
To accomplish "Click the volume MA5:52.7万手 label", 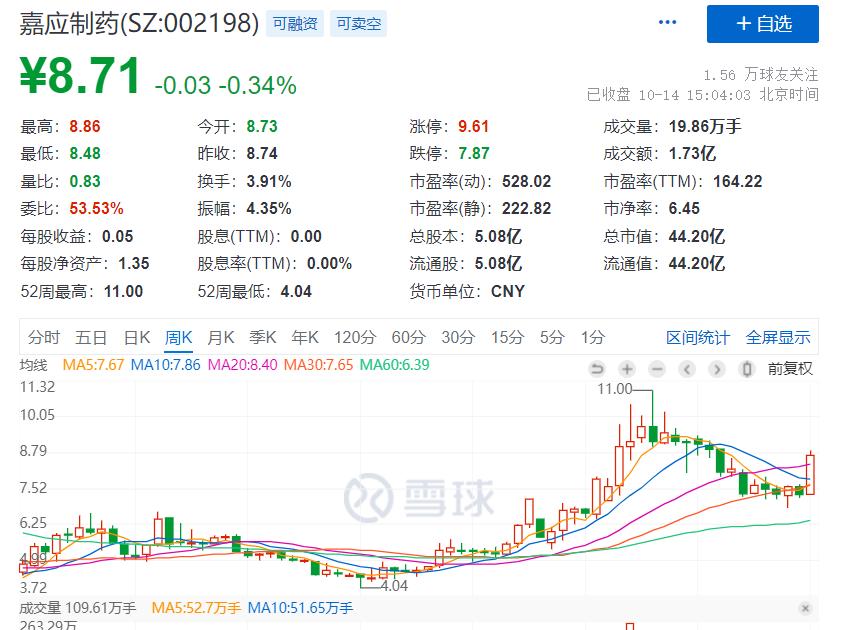I will [x=196, y=609].
